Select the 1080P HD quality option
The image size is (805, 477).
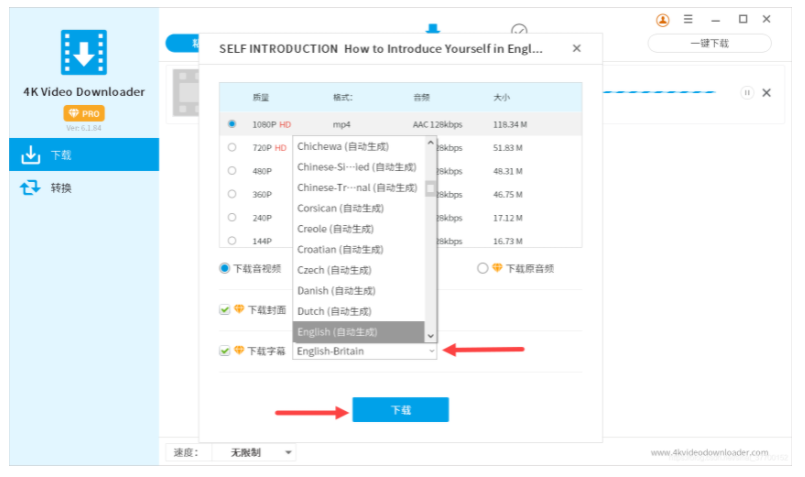[232, 124]
